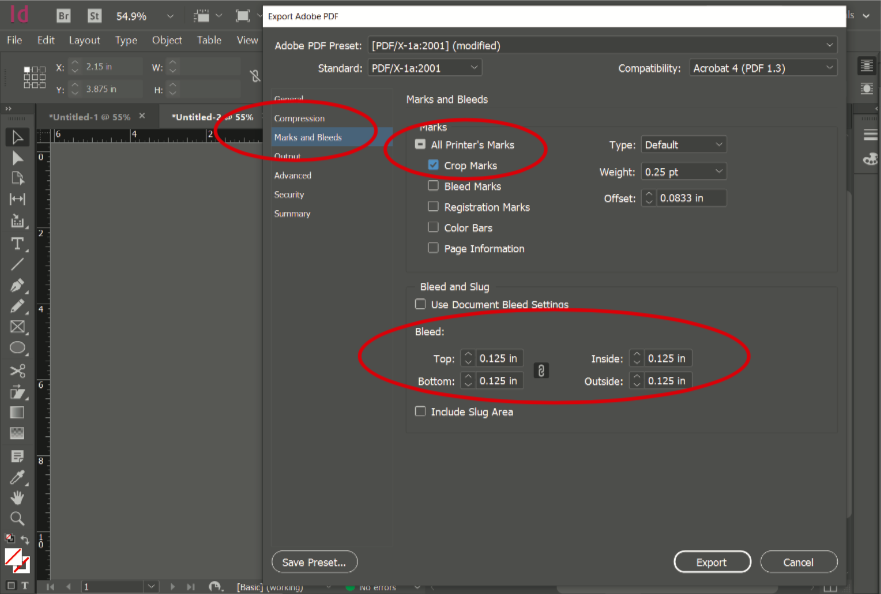Expand the Compatibility dropdown
Screen dimensions: 881x594
762,68
